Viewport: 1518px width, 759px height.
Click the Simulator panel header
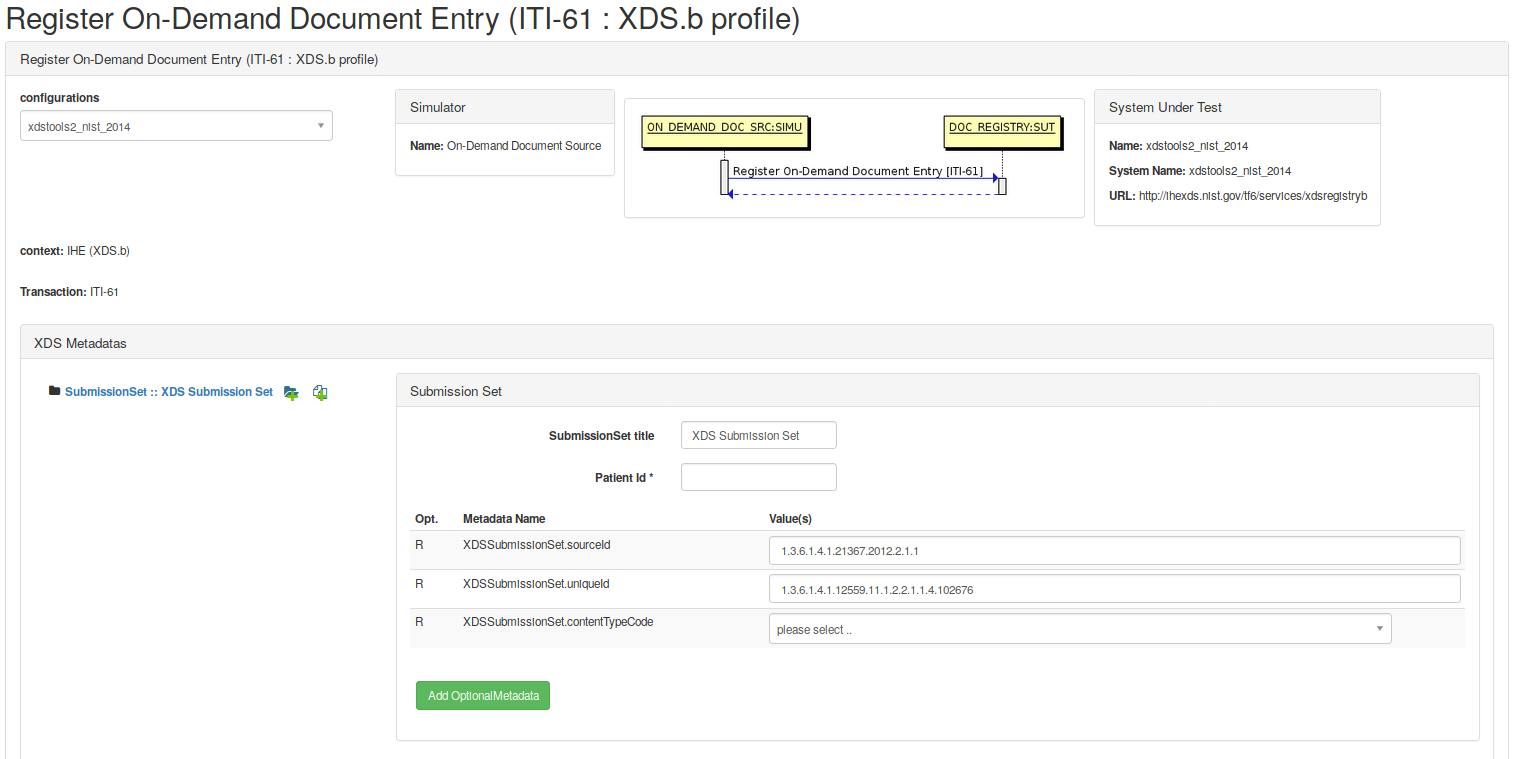[504, 107]
